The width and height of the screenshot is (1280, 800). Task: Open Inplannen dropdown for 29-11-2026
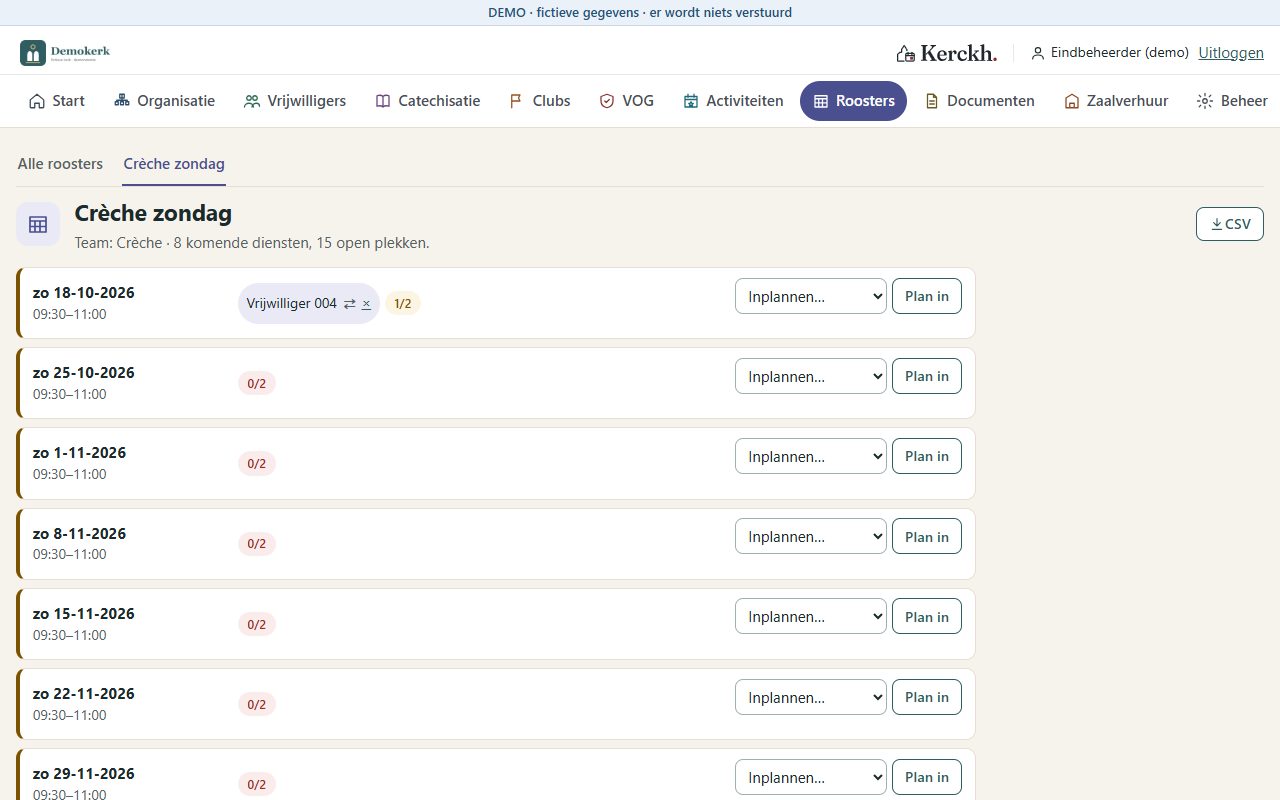pyautogui.click(x=811, y=777)
